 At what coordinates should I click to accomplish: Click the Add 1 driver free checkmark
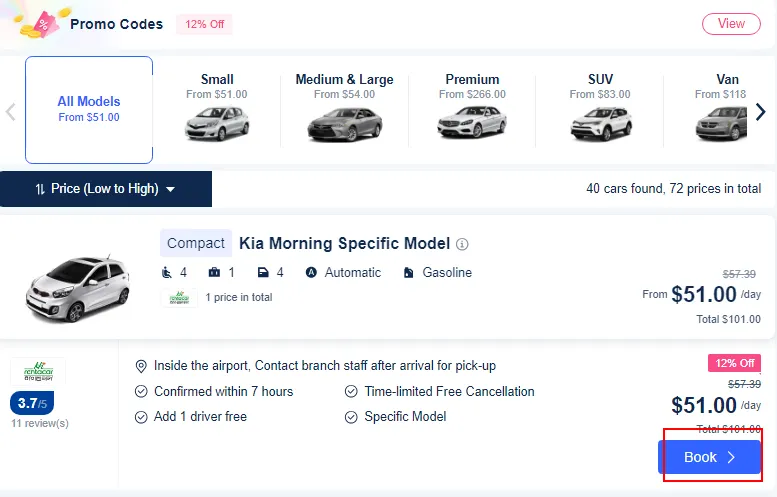(x=141, y=417)
